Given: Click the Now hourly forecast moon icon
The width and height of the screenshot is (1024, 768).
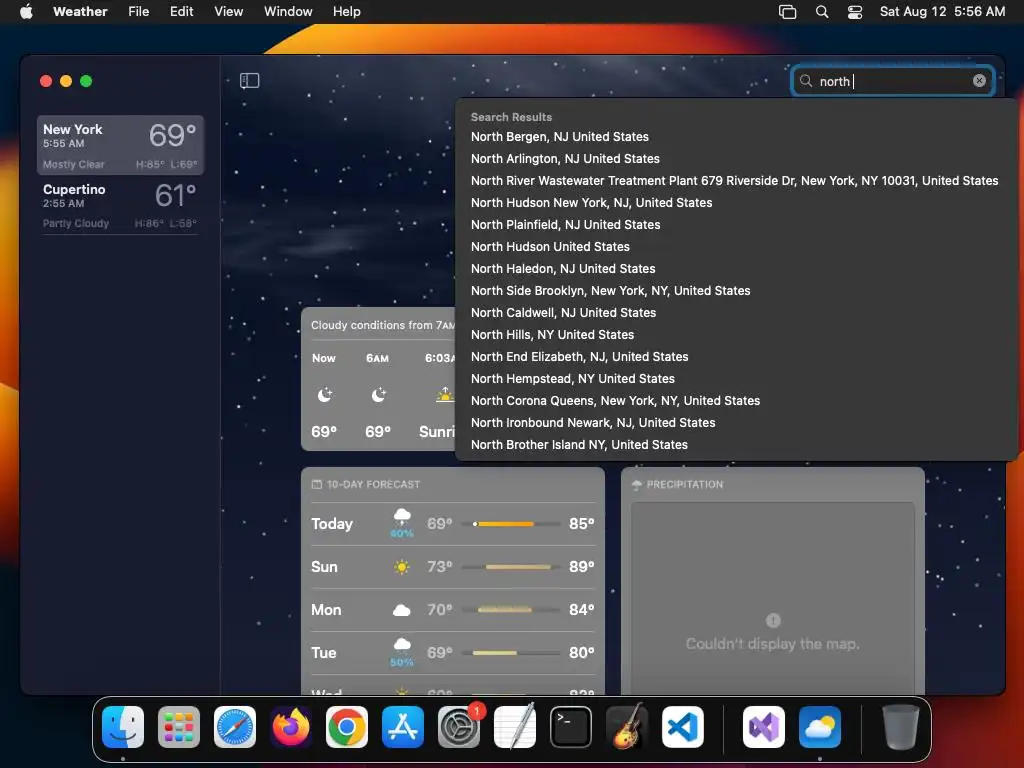Looking at the screenshot, I should tap(325, 394).
